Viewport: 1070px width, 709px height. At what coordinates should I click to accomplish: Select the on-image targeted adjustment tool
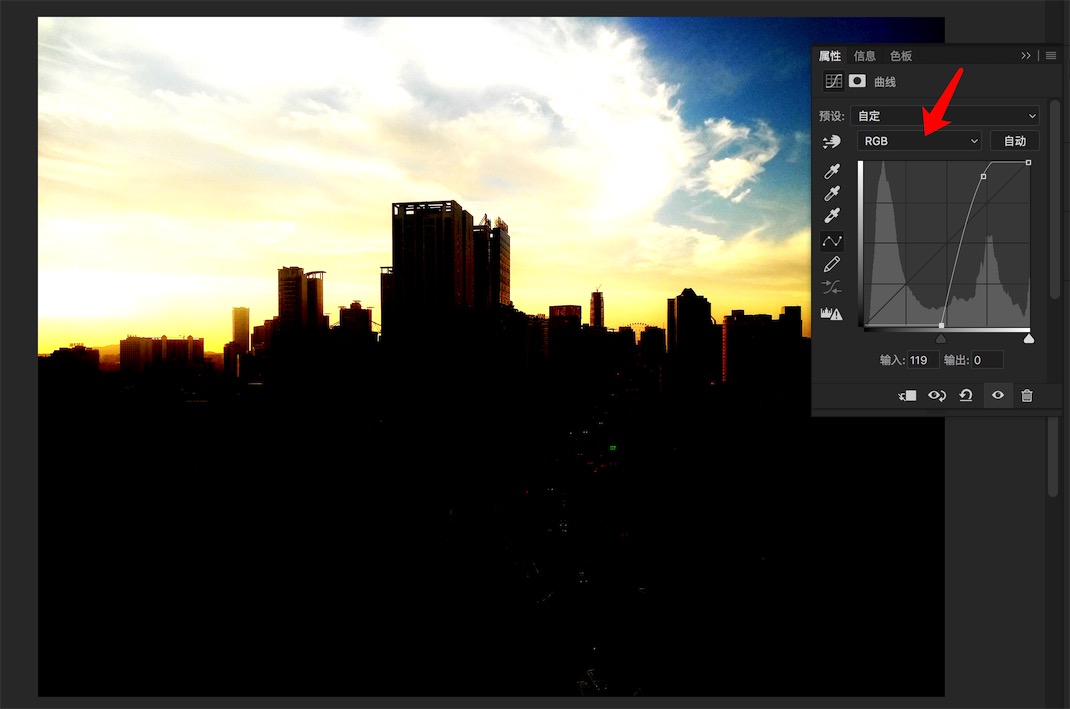tap(831, 142)
